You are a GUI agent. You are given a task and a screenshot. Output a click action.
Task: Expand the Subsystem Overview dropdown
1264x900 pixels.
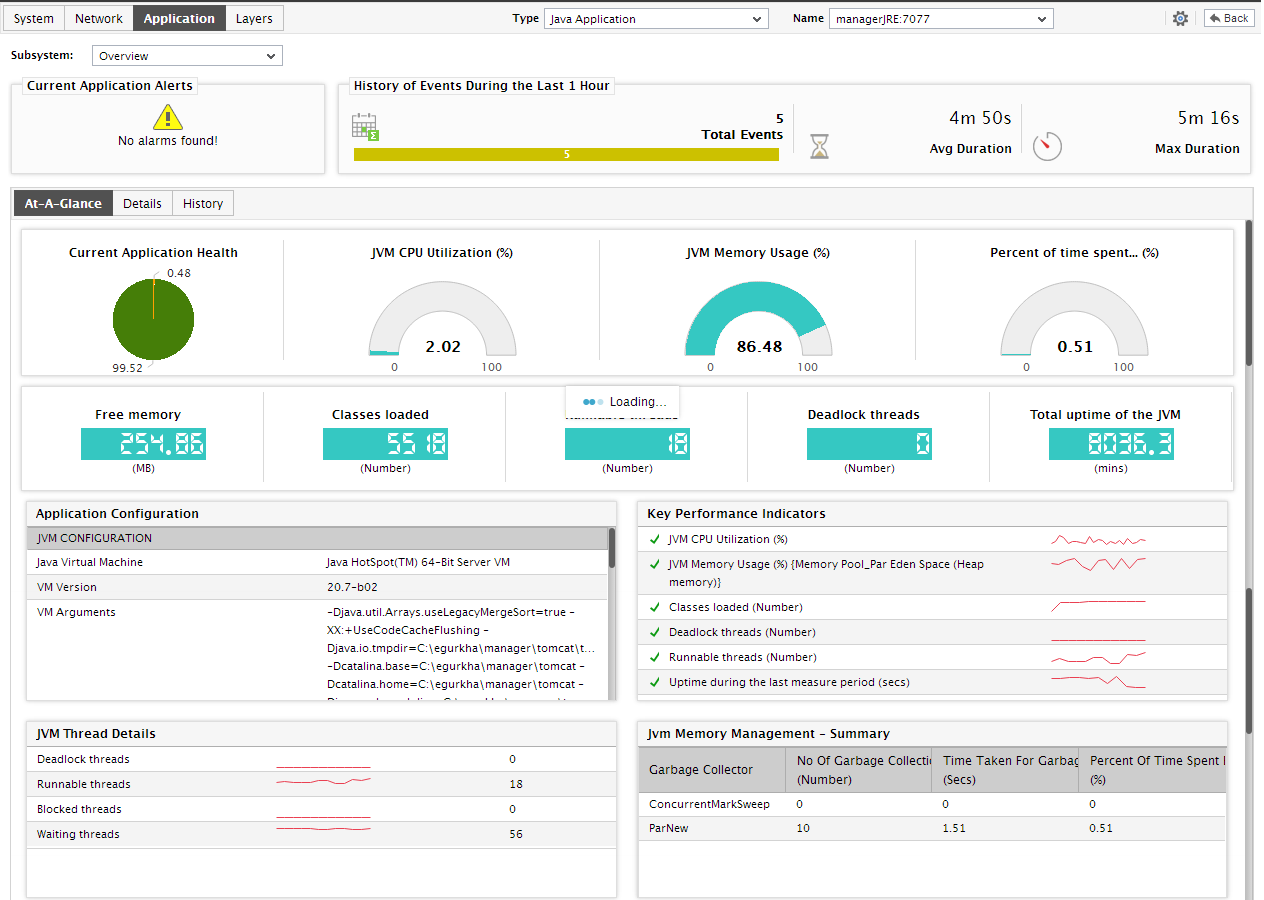(x=187, y=56)
